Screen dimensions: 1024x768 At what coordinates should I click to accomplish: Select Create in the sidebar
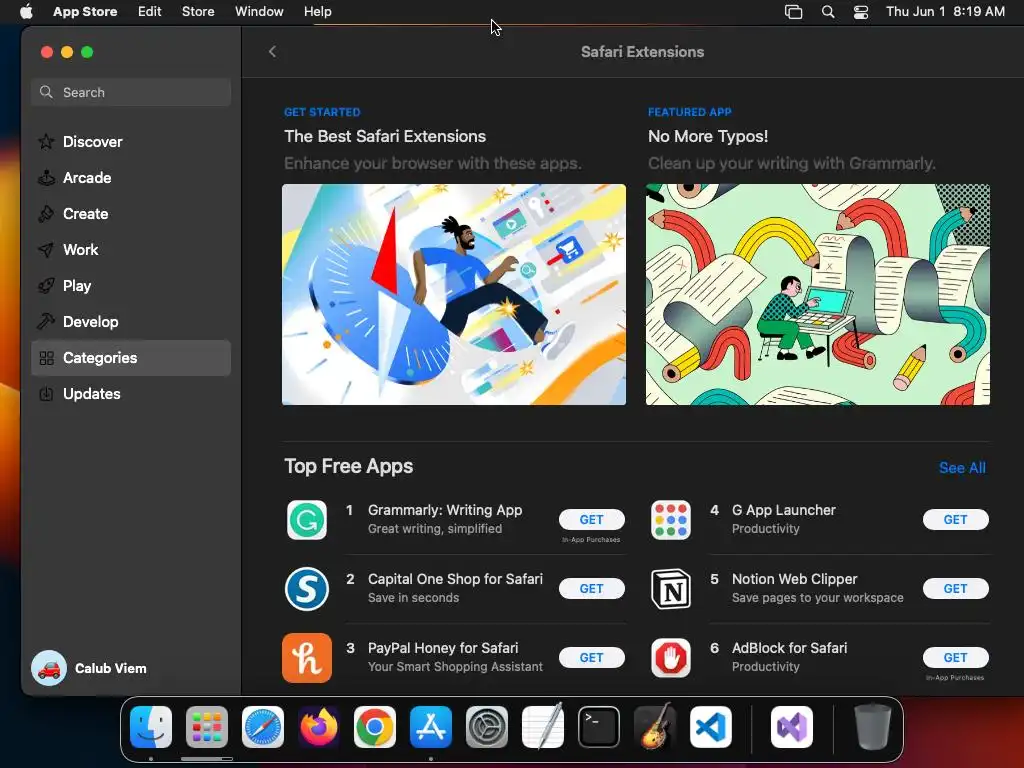pyautogui.click(x=131, y=214)
